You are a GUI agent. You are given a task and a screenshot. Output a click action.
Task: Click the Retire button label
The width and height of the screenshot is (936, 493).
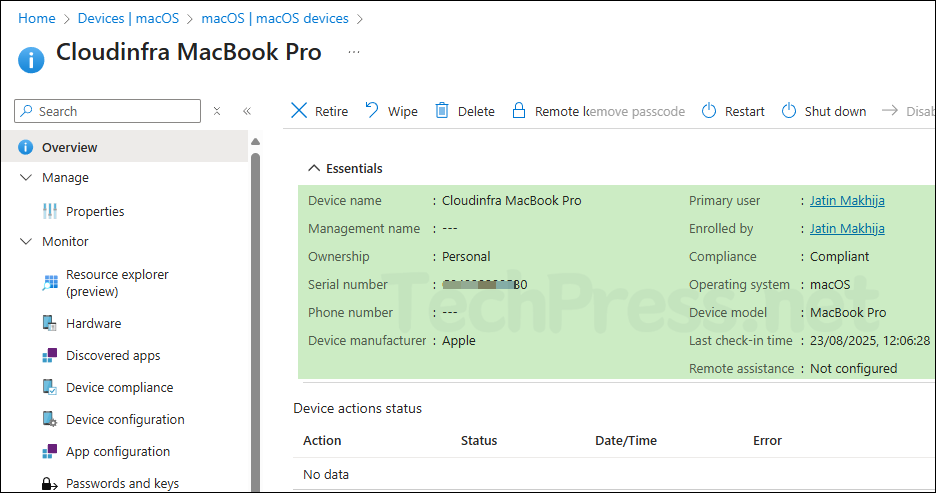(x=331, y=112)
